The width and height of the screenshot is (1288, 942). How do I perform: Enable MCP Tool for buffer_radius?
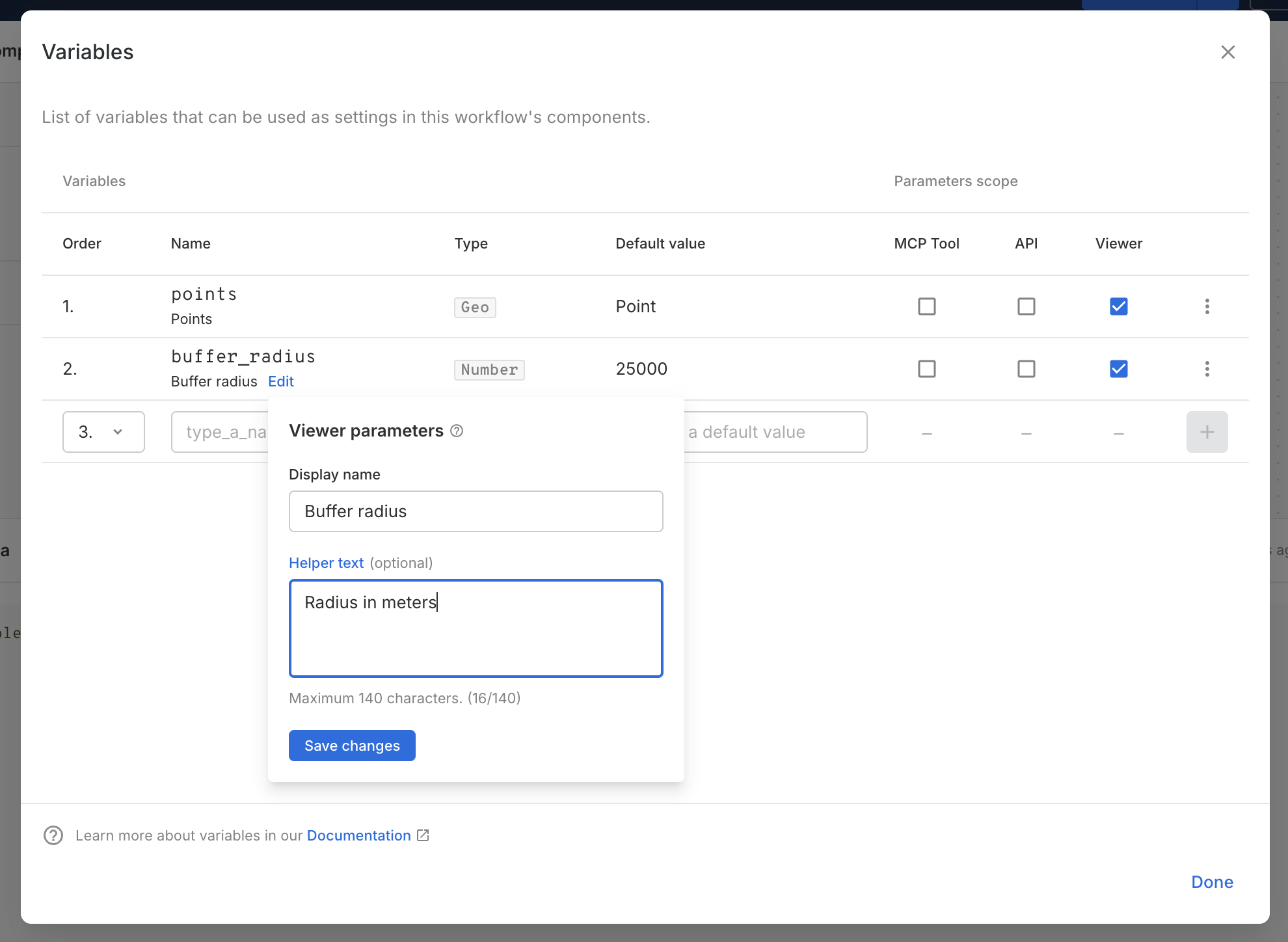coord(926,369)
